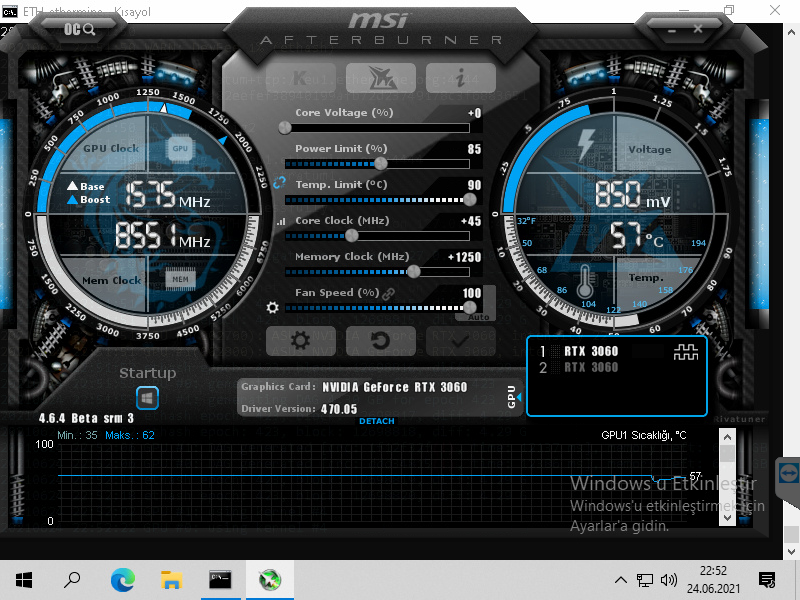Switch to the command prompt taskbar window
Viewport: 800px width, 600px height.
pyautogui.click(x=220, y=580)
